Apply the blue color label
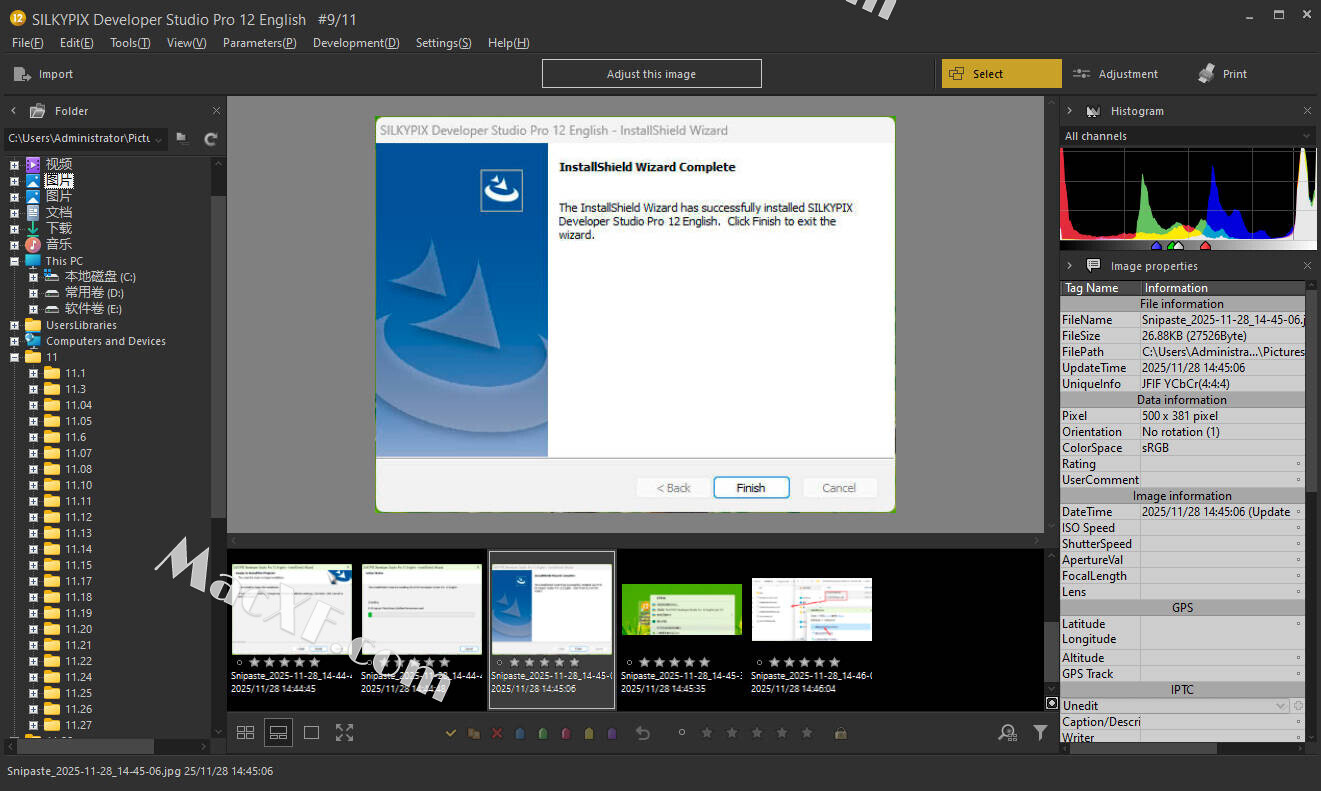Viewport: 1321px width, 791px height. 520,733
